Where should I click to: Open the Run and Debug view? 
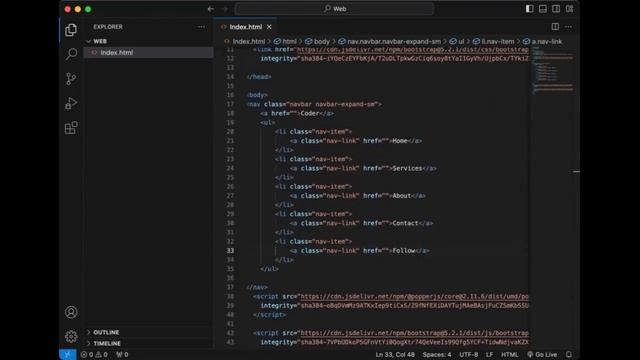click(x=71, y=103)
